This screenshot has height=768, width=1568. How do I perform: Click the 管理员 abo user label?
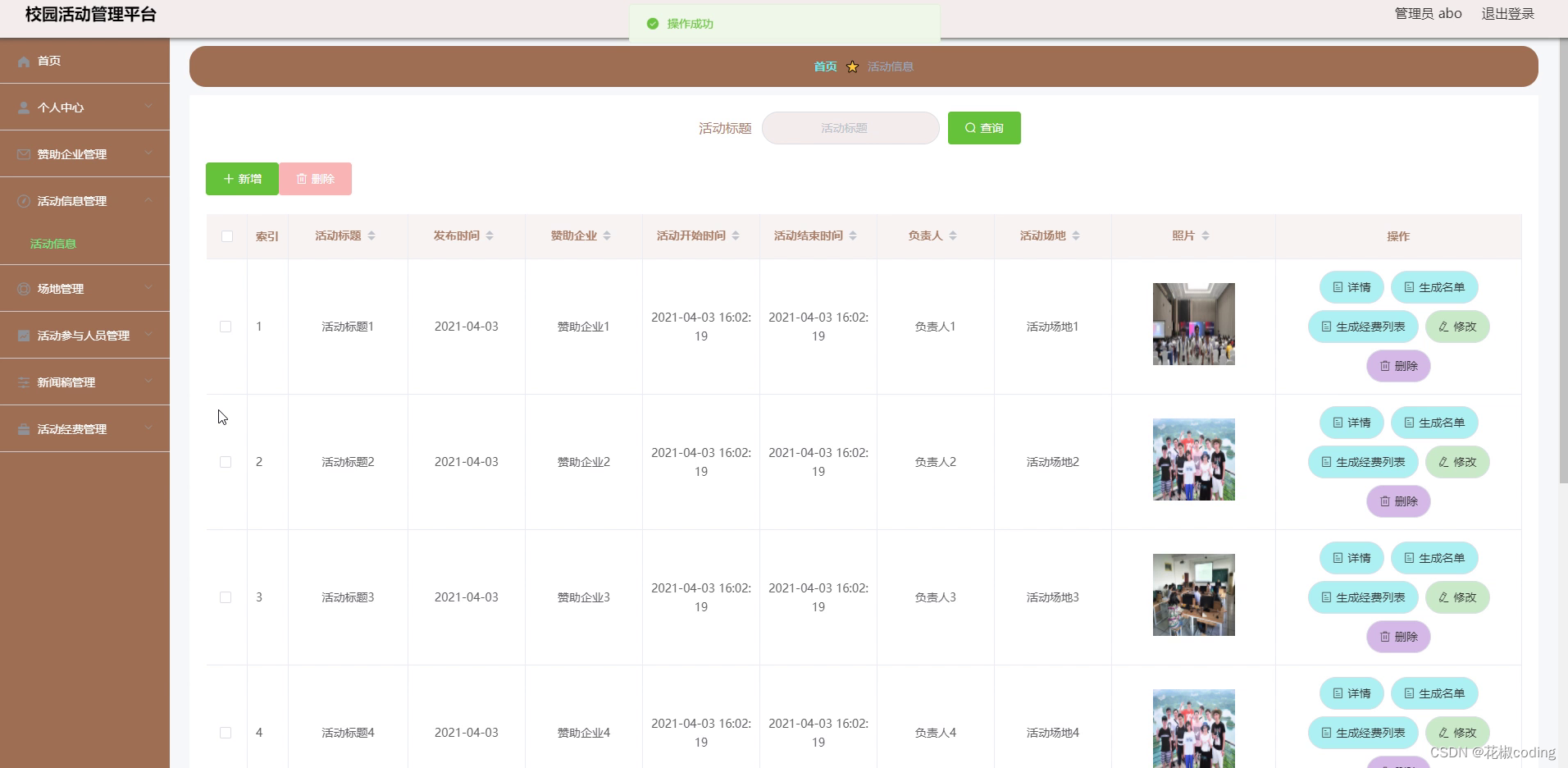click(1428, 13)
